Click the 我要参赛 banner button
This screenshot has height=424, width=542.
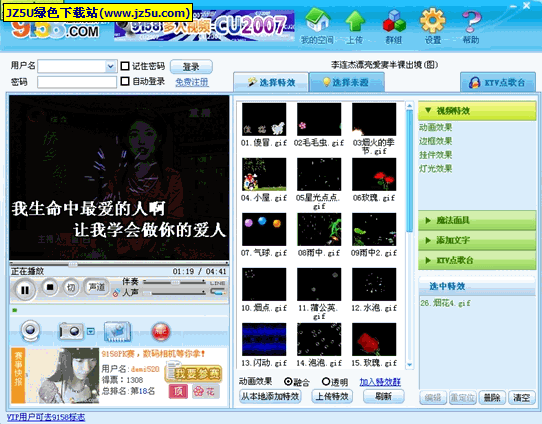194,373
